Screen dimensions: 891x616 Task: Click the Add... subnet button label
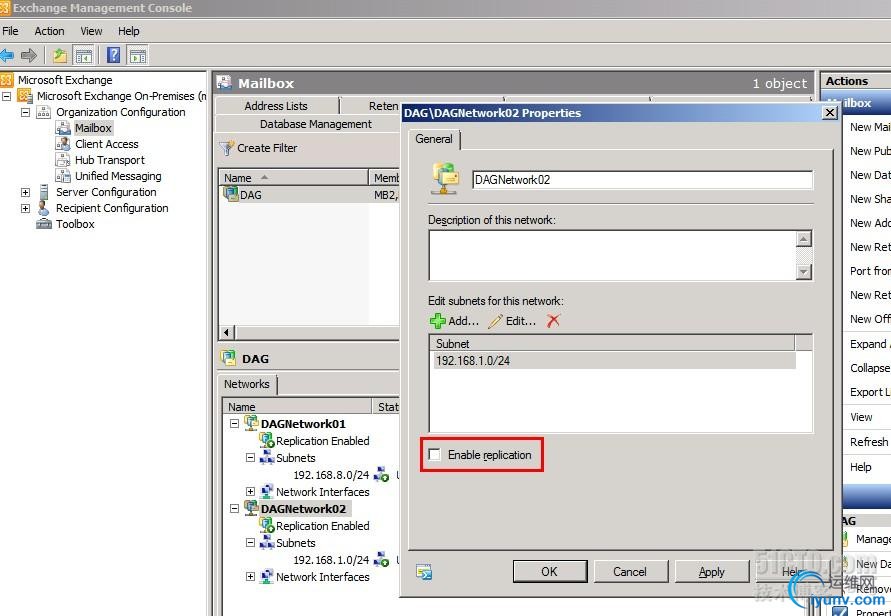pos(464,321)
